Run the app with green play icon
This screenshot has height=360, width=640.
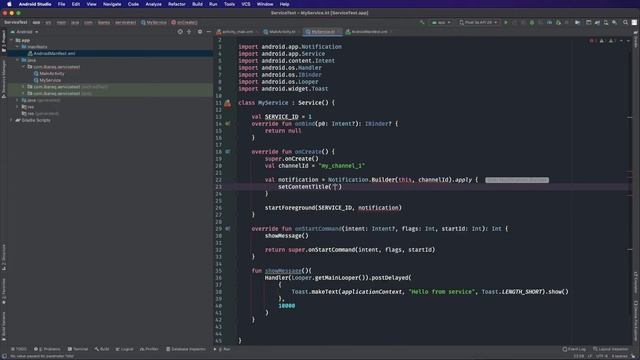coord(506,22)
